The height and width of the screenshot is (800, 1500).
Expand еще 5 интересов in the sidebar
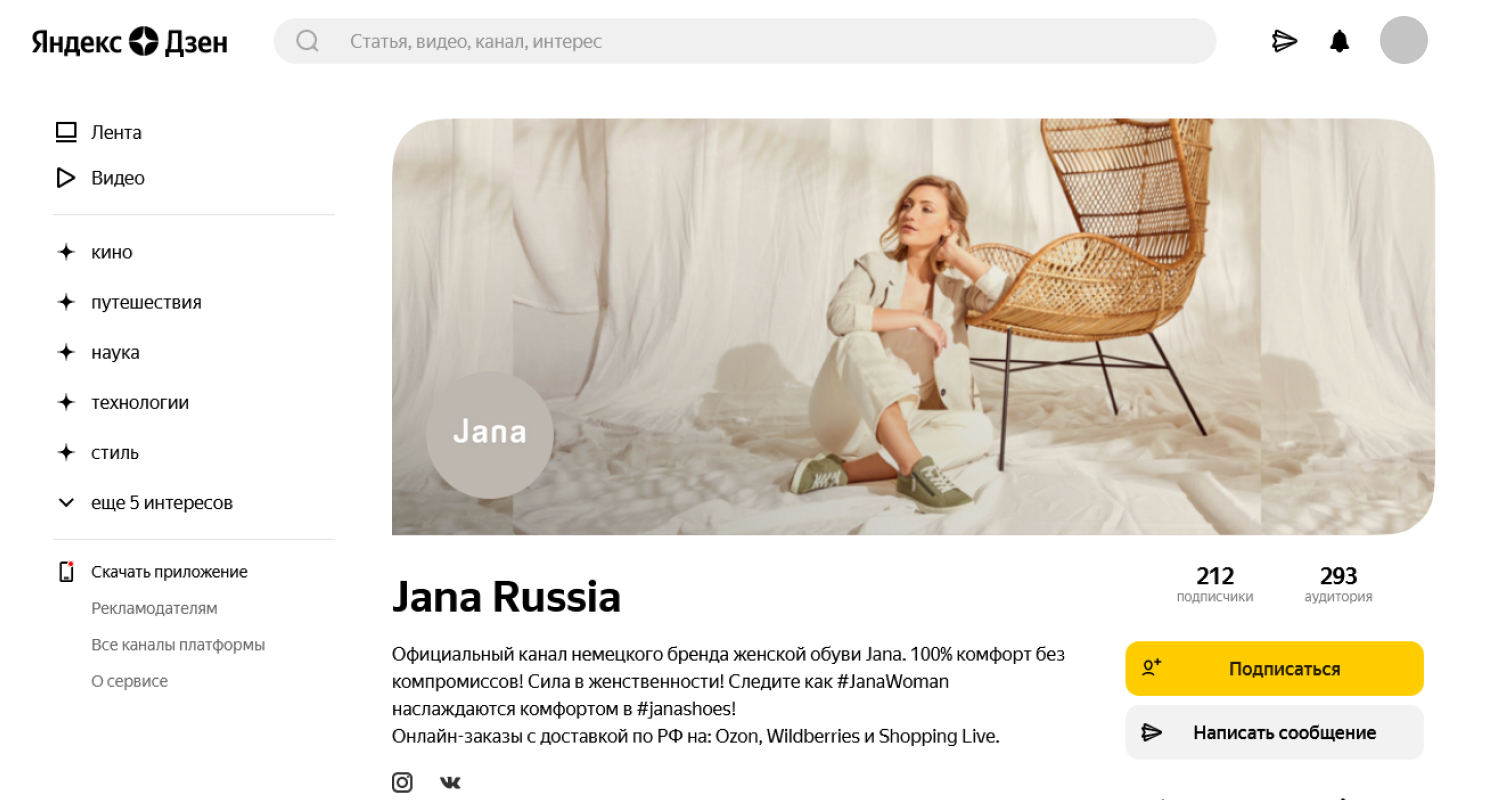[162, 502]
